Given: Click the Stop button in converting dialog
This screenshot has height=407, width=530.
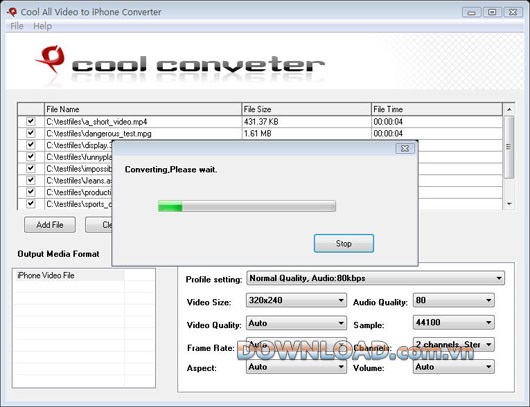Looking at the screenshot, I should [x=344, y=243].
